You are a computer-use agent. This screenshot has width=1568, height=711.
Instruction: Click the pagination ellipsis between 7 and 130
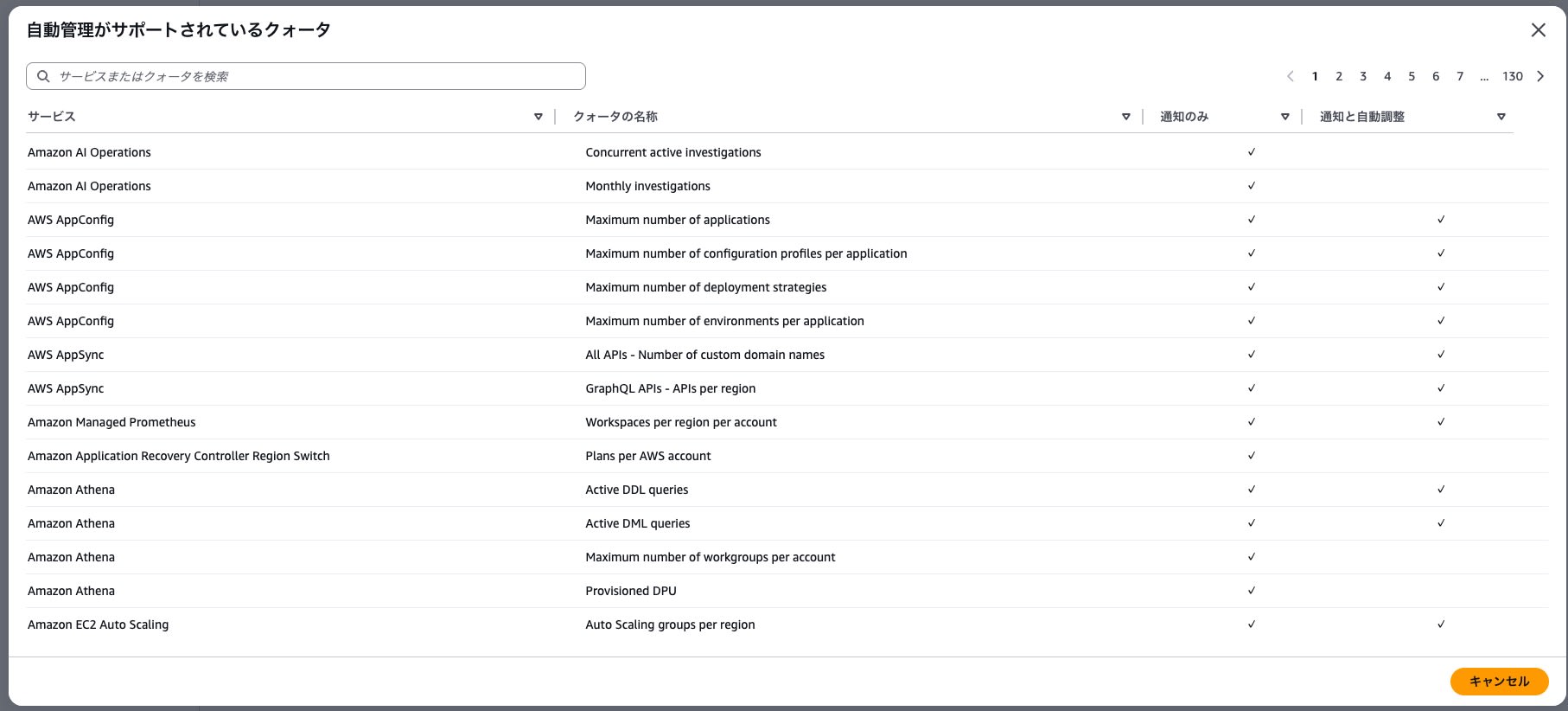pyautogui.click(x=1484, y=76)
